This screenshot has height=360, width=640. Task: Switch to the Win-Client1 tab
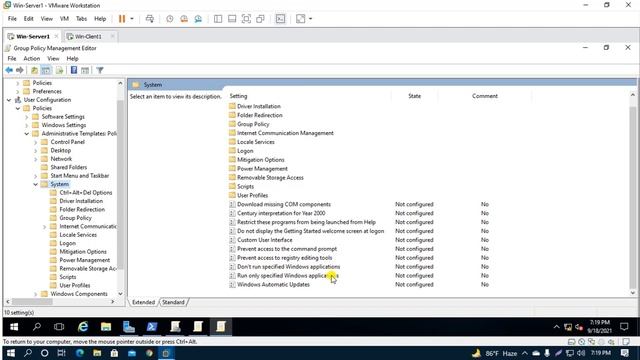pyautogui.click(x=87, y=36)
